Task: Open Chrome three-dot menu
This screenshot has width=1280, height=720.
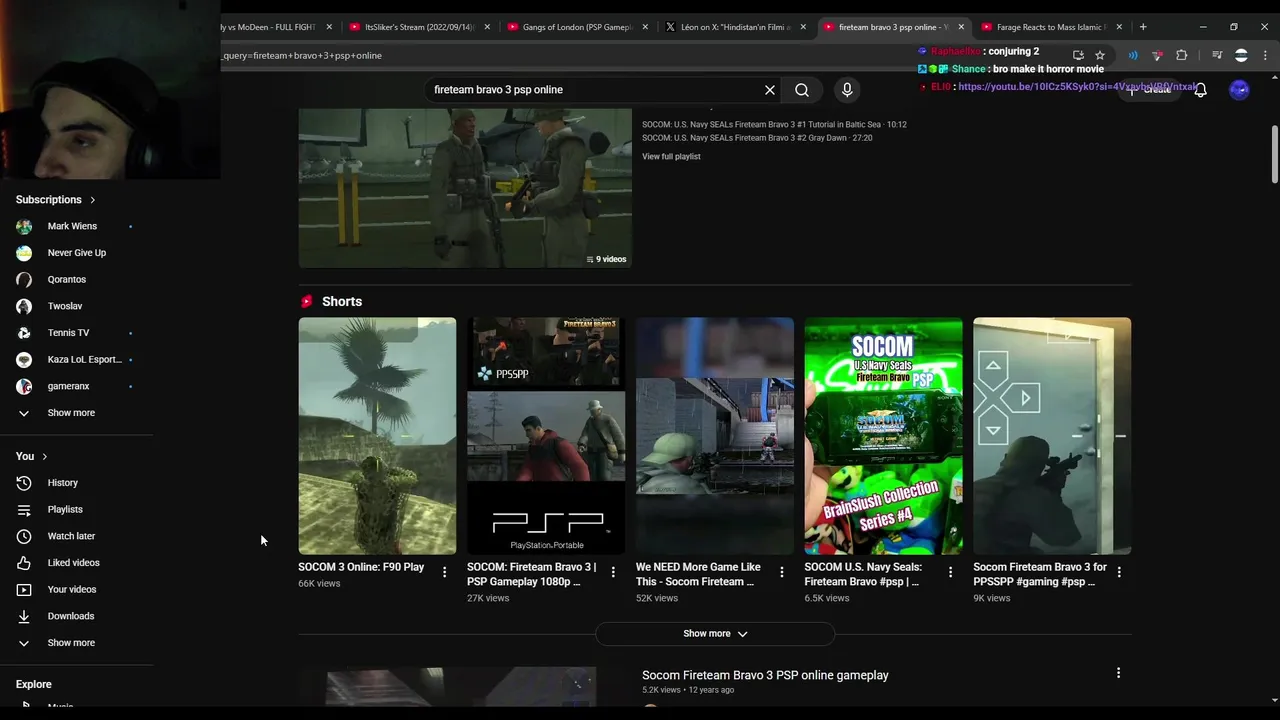Action: click(x=1266, y=55)
